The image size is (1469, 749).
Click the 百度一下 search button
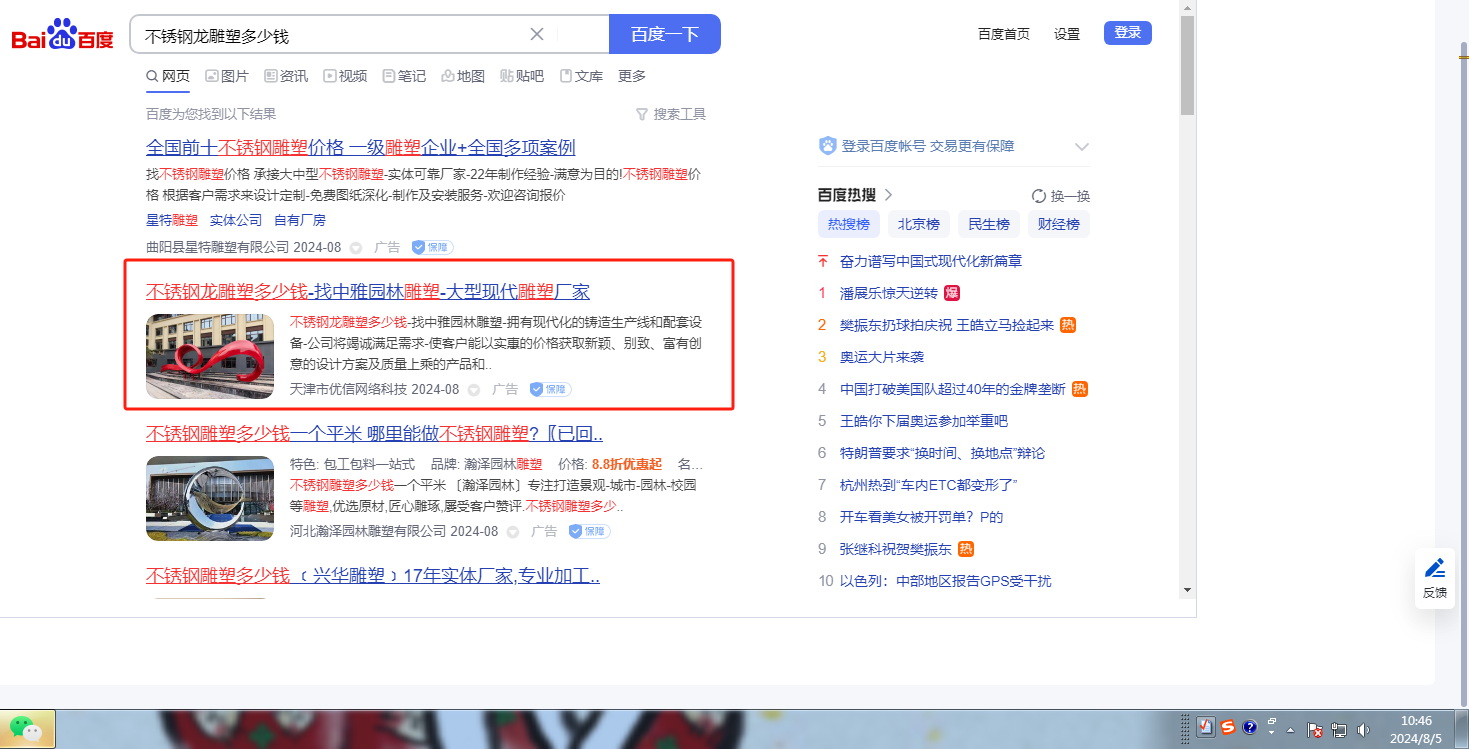click(665, 34)
